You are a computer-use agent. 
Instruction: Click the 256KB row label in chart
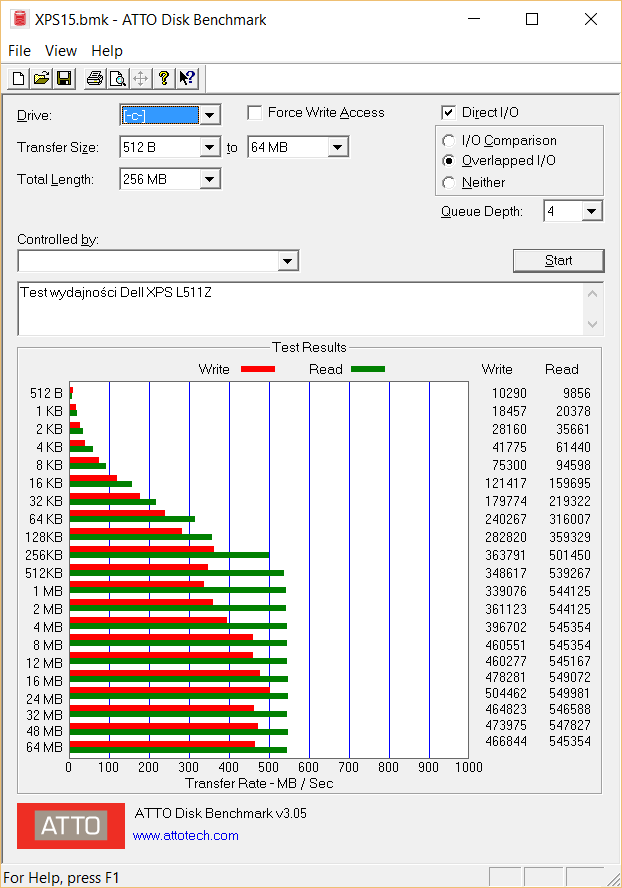click(x=44, y=555)
